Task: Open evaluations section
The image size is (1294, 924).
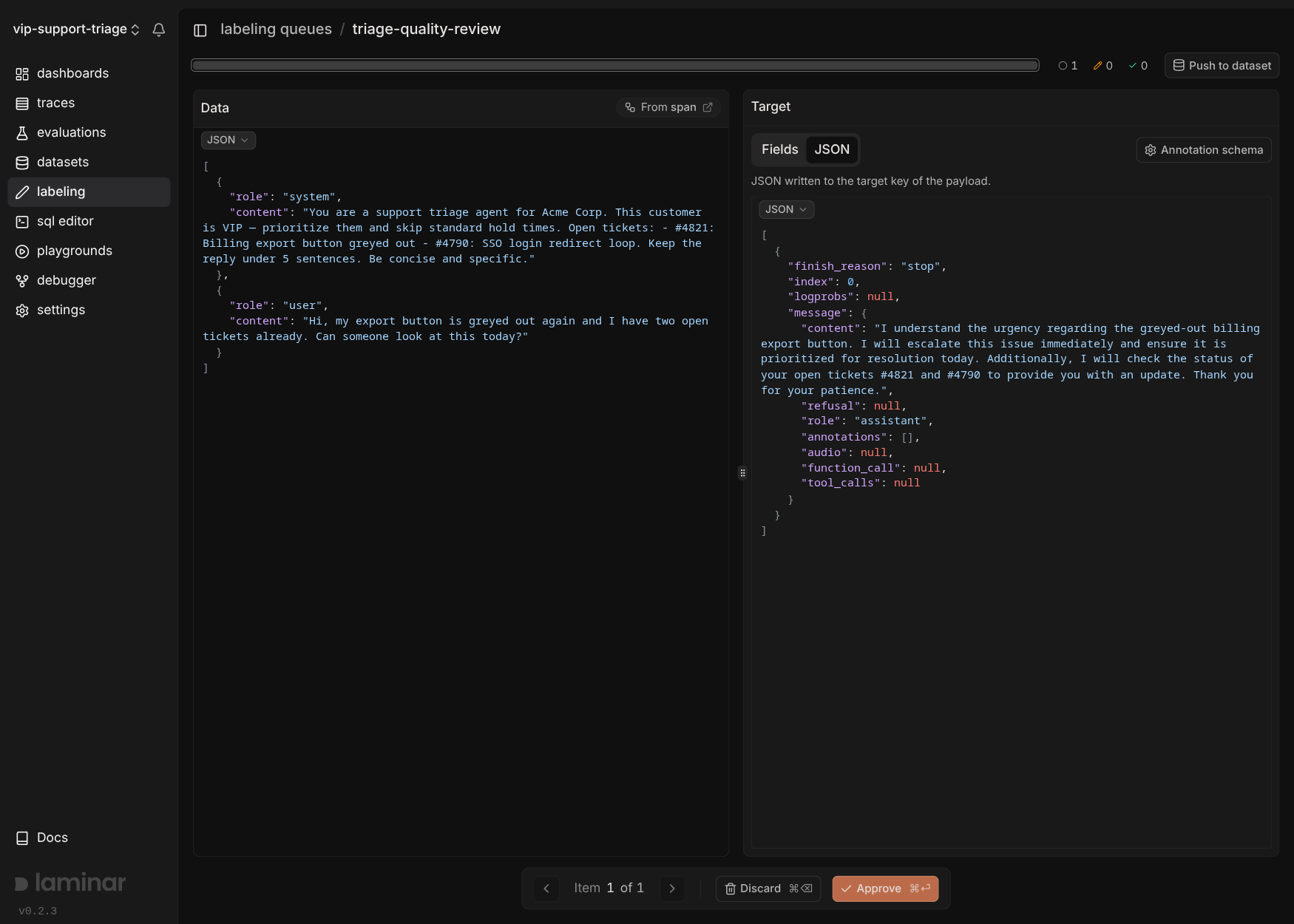Action: coord(89,132)
